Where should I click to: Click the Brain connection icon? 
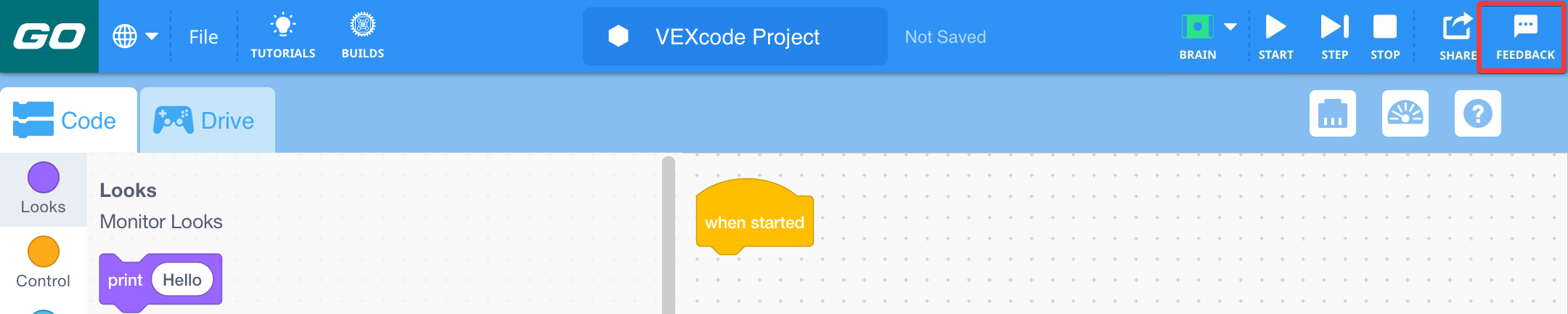click(1197, 28)
